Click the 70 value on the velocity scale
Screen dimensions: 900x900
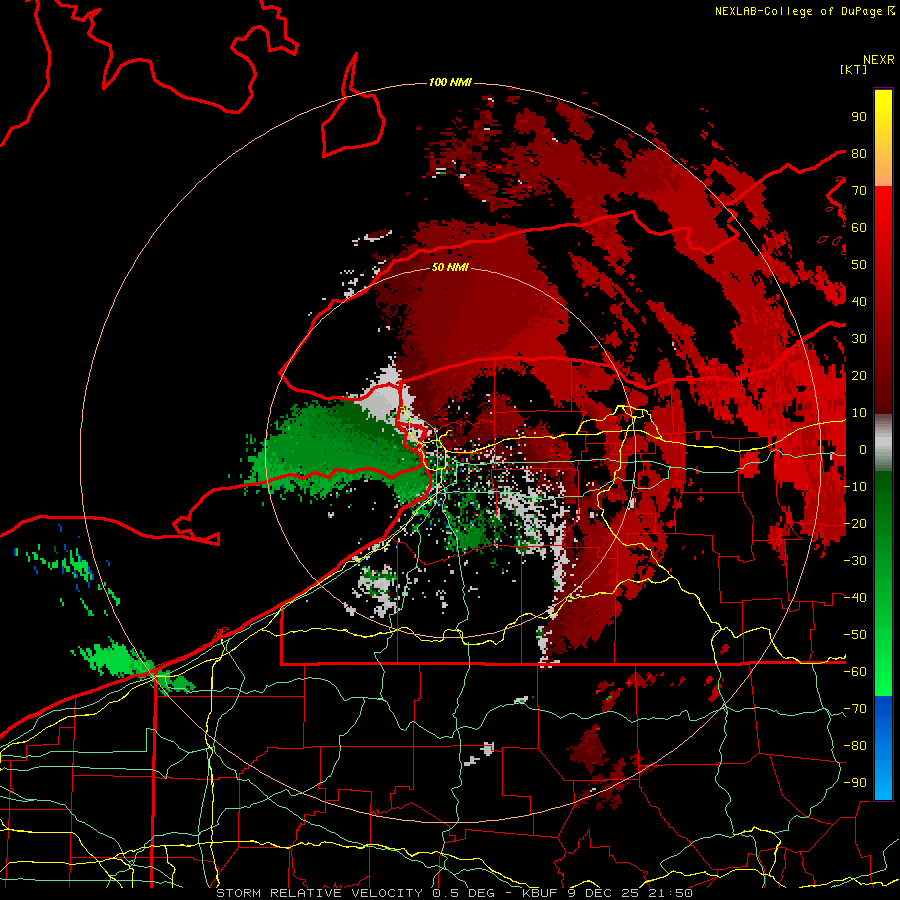click(859, 191)
